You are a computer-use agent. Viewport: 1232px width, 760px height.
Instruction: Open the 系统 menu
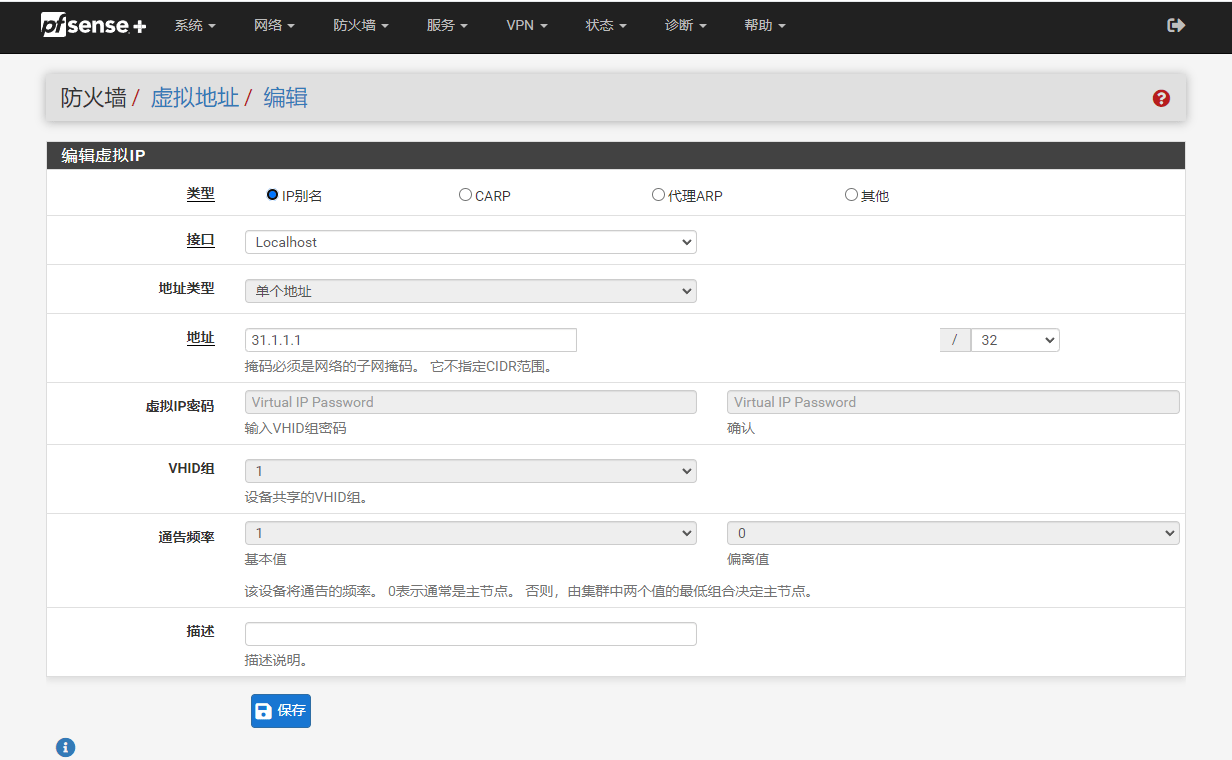pyautogui.click(x=194, y=26)
